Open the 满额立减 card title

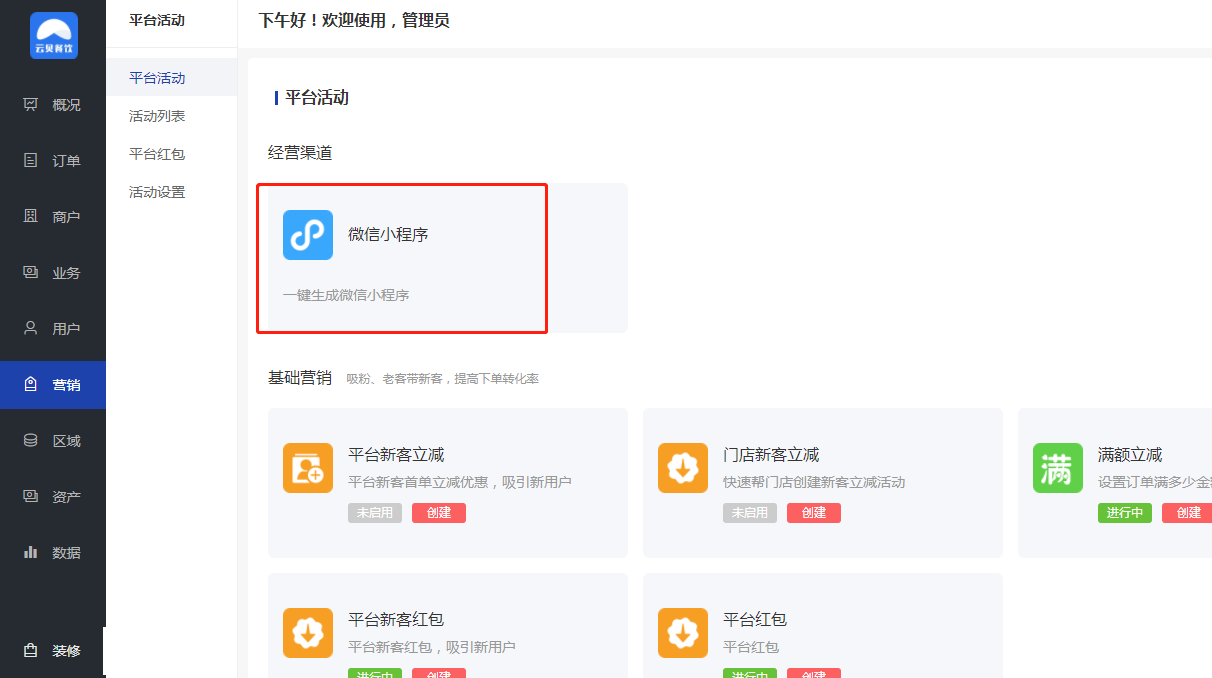click(x=1130, y=455)
